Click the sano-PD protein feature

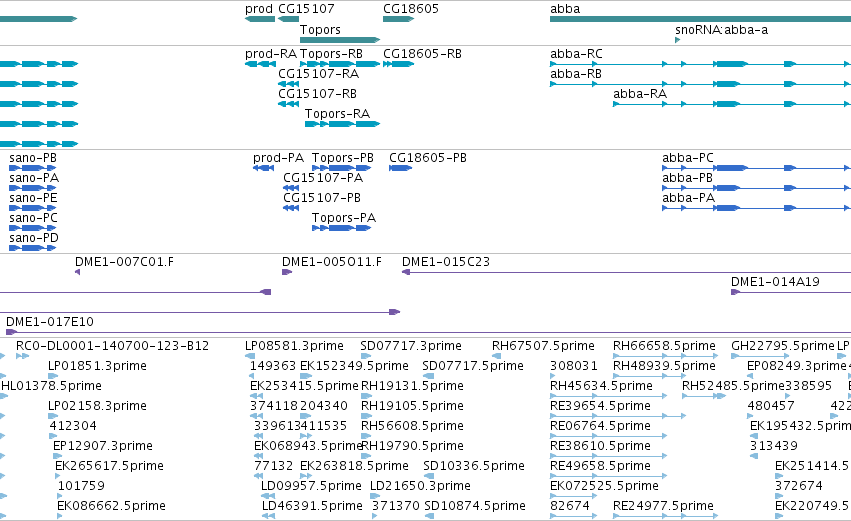(x=33, y=249)
